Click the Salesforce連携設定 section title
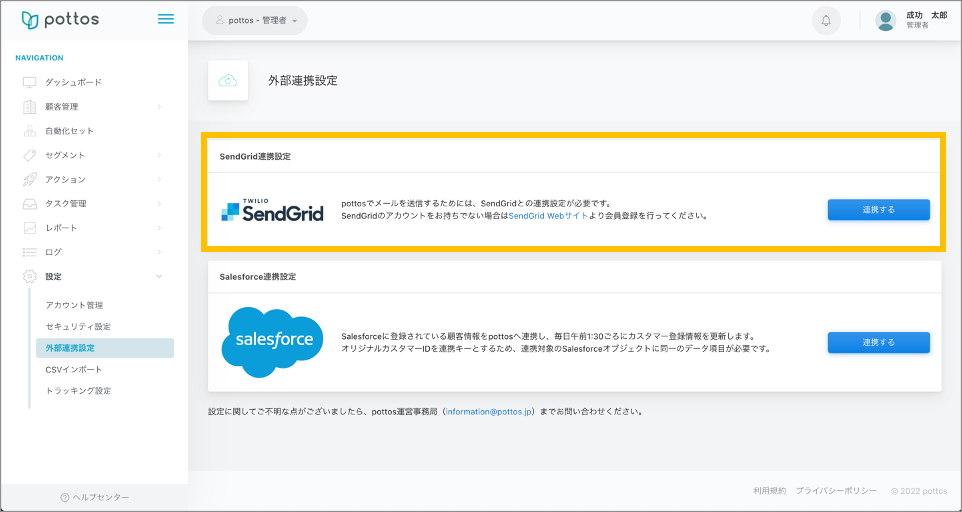962x512 pixels. pyautogui.click(x=258, y=277)
